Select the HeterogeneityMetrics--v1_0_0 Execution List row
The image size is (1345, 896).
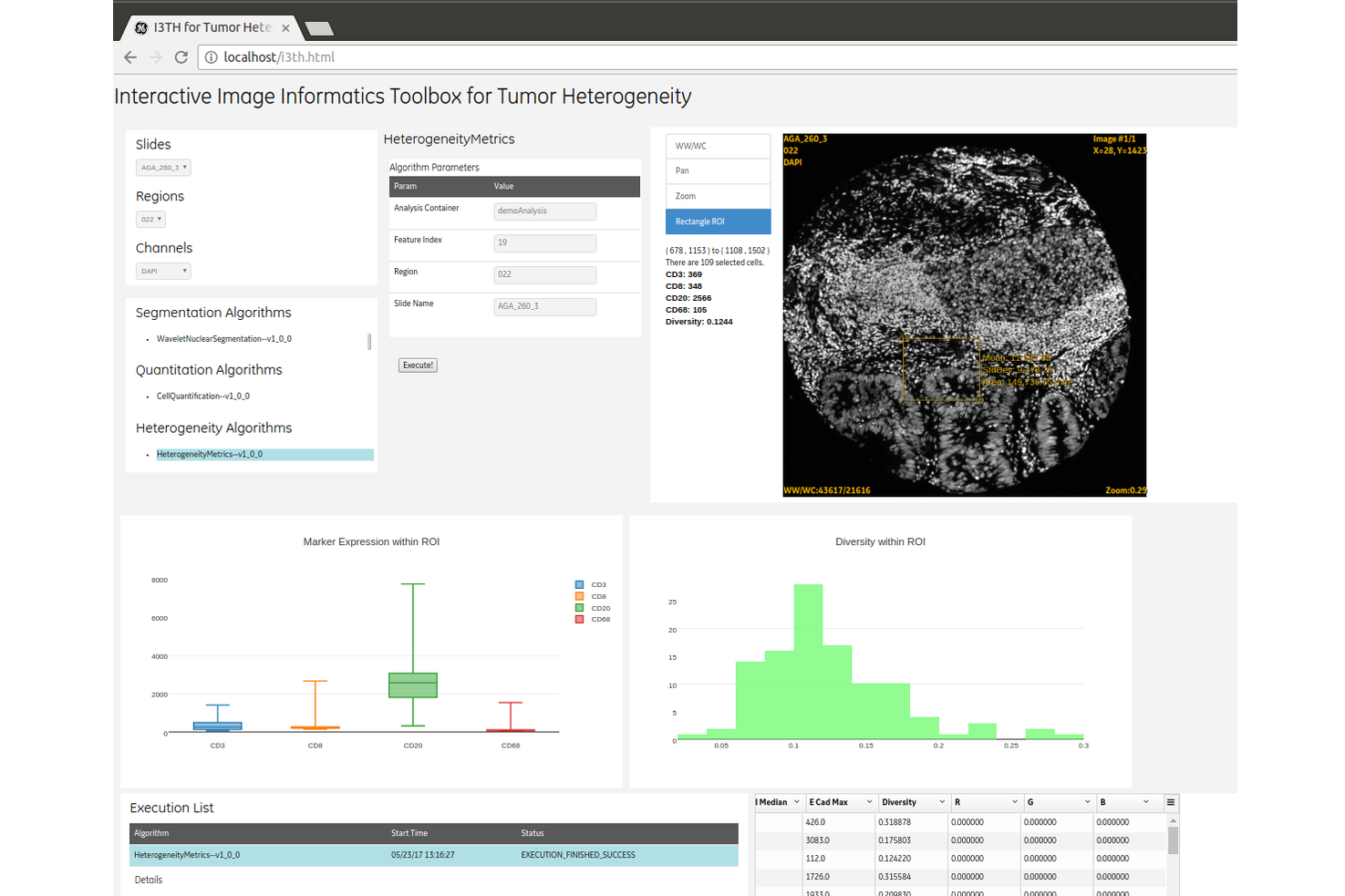pos(434,855)
